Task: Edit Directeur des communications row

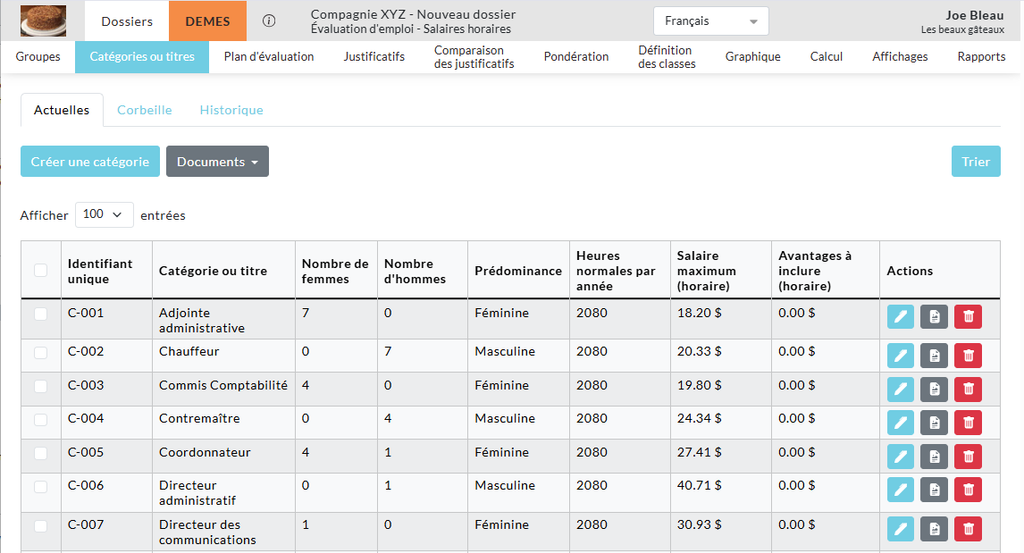Action: 900,529
